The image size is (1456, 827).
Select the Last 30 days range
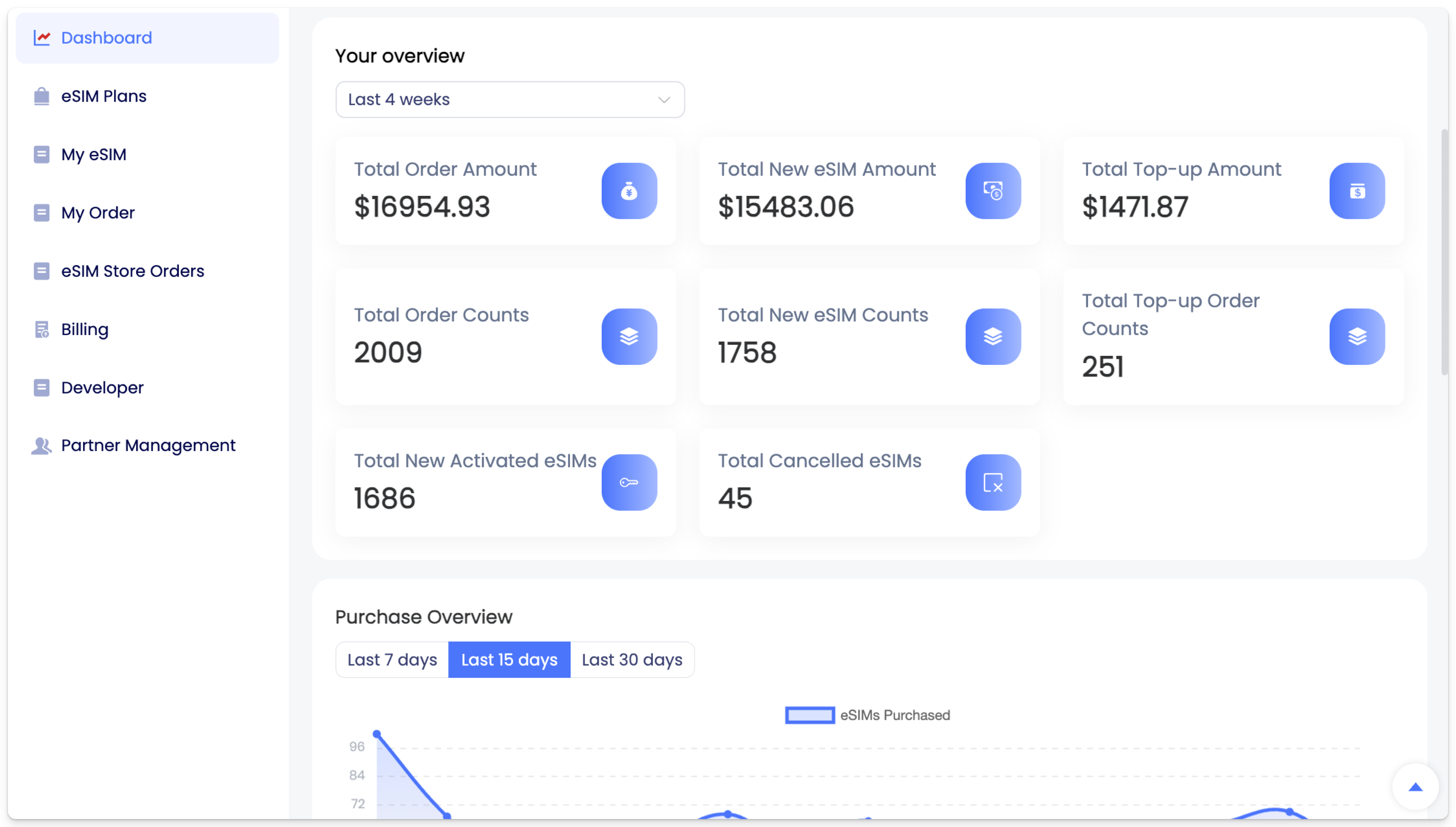click(x=632, y=660)
